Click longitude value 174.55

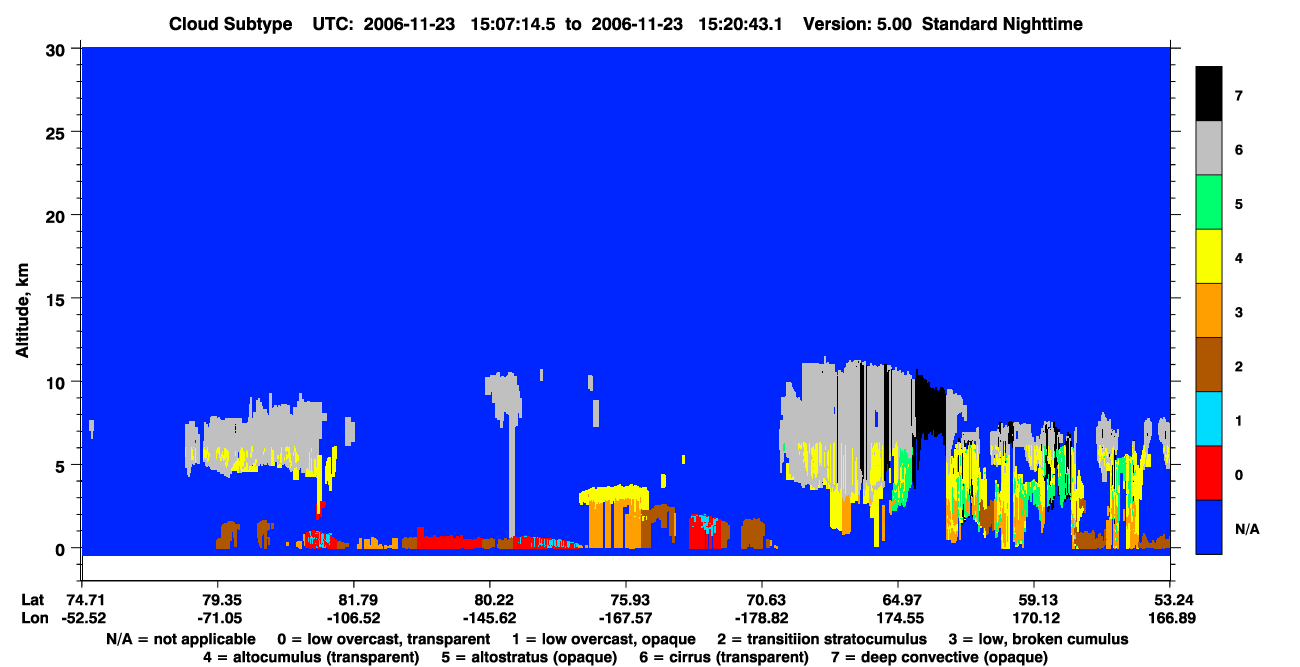pos(898,618)
